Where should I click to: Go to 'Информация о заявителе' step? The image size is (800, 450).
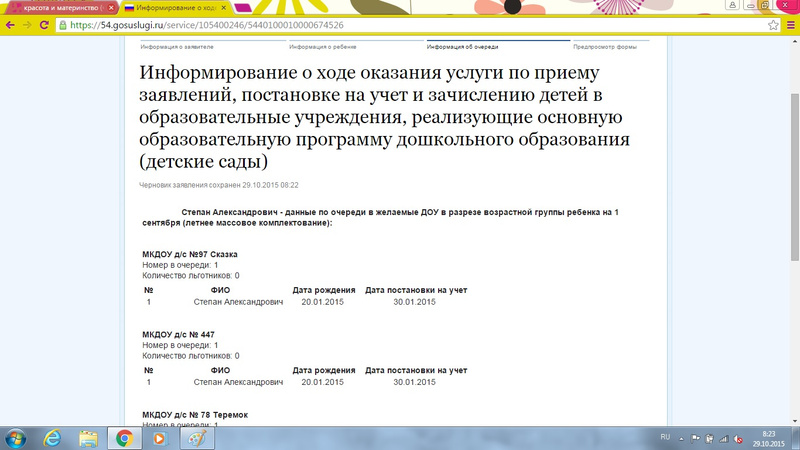click(x=177, y=47)
